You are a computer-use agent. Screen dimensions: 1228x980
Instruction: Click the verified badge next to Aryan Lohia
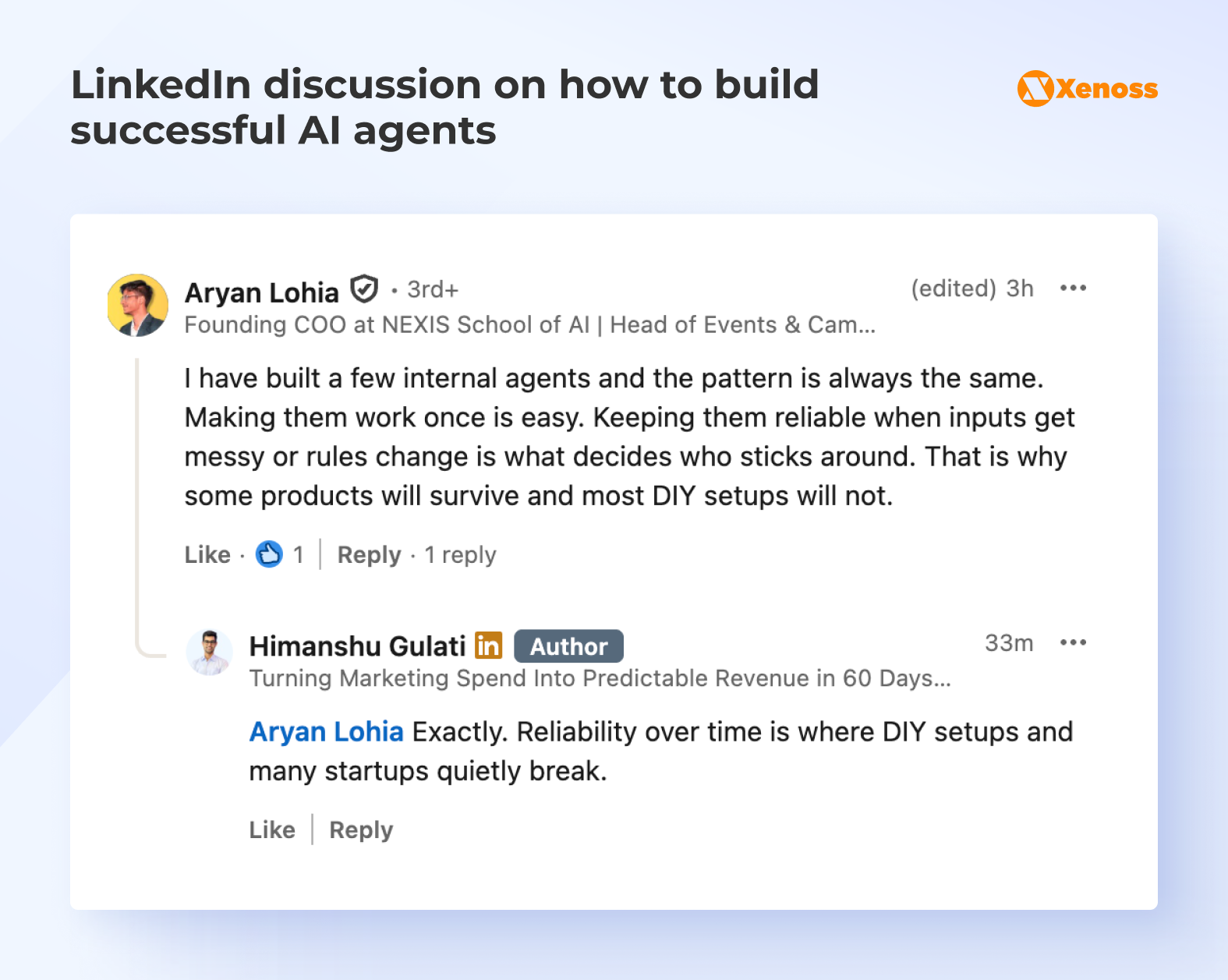[x=364, y=289]
